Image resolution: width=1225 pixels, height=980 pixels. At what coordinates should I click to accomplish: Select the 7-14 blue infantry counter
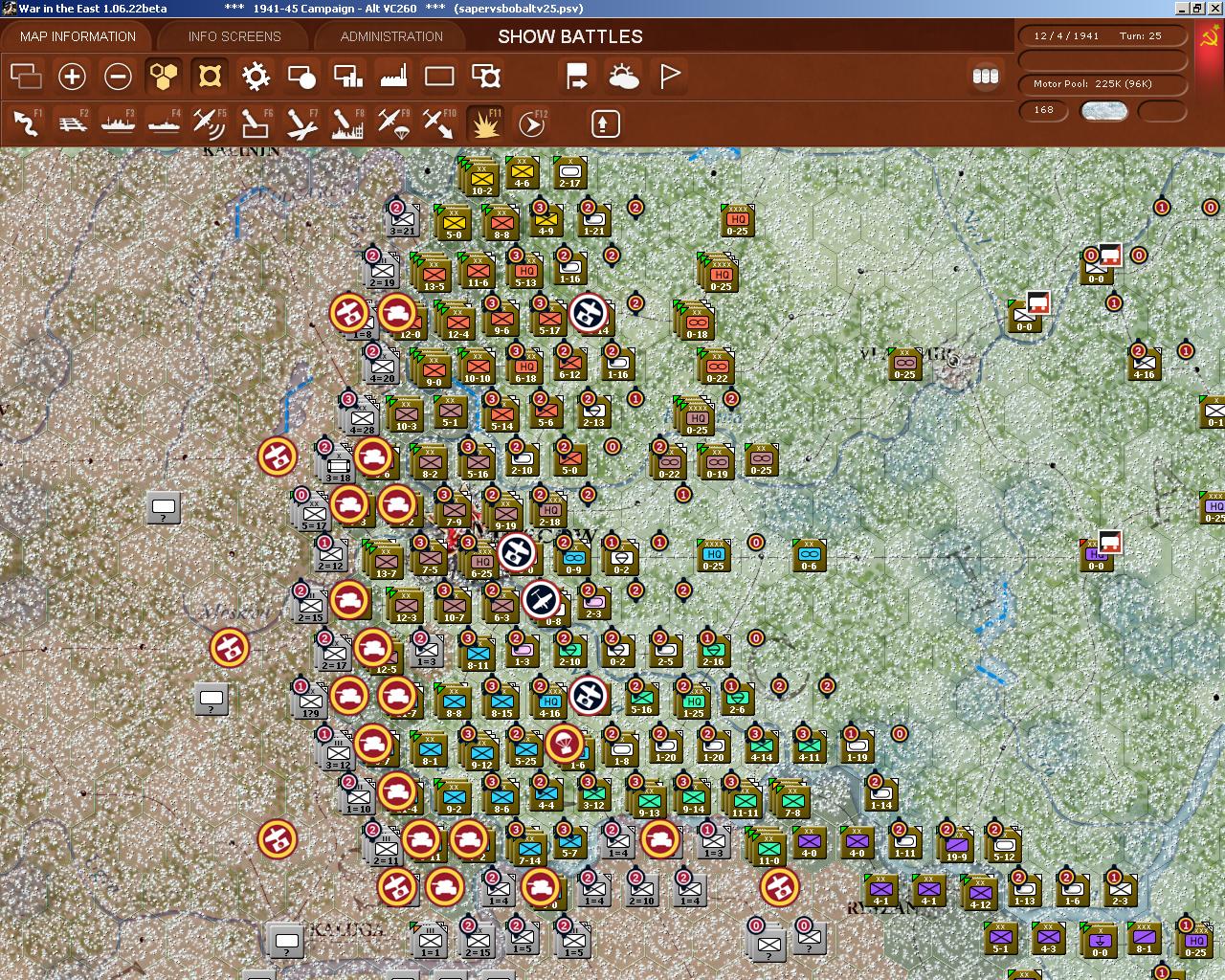point(528,849)
